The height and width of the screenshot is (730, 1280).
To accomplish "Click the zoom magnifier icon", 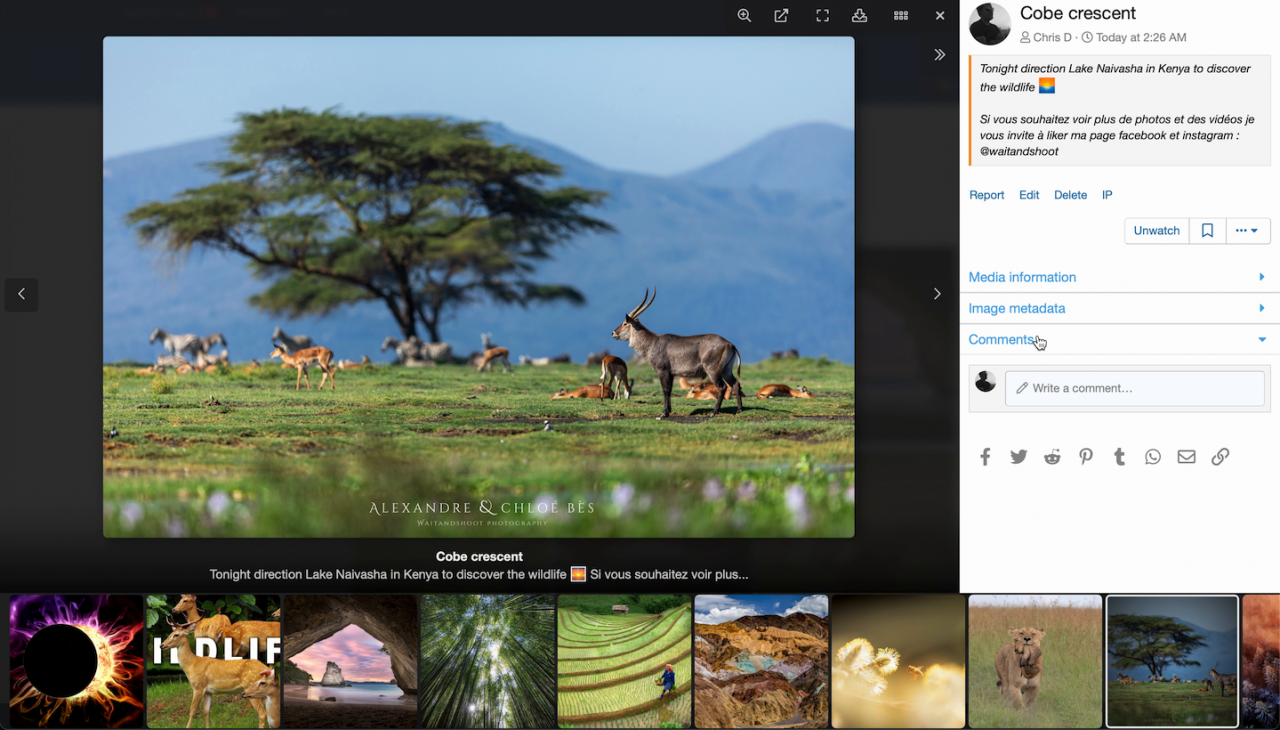I will coord(744,16).
